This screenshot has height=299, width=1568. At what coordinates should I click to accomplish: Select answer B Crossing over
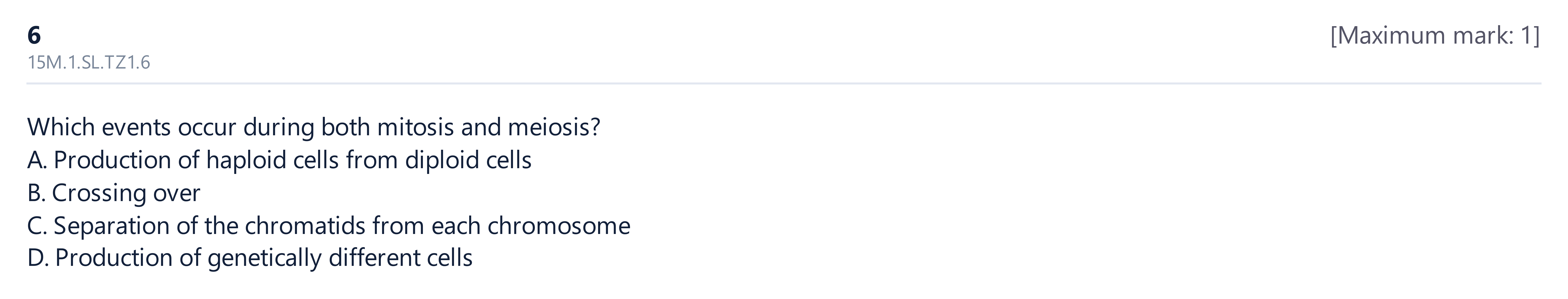coord(114,194)
